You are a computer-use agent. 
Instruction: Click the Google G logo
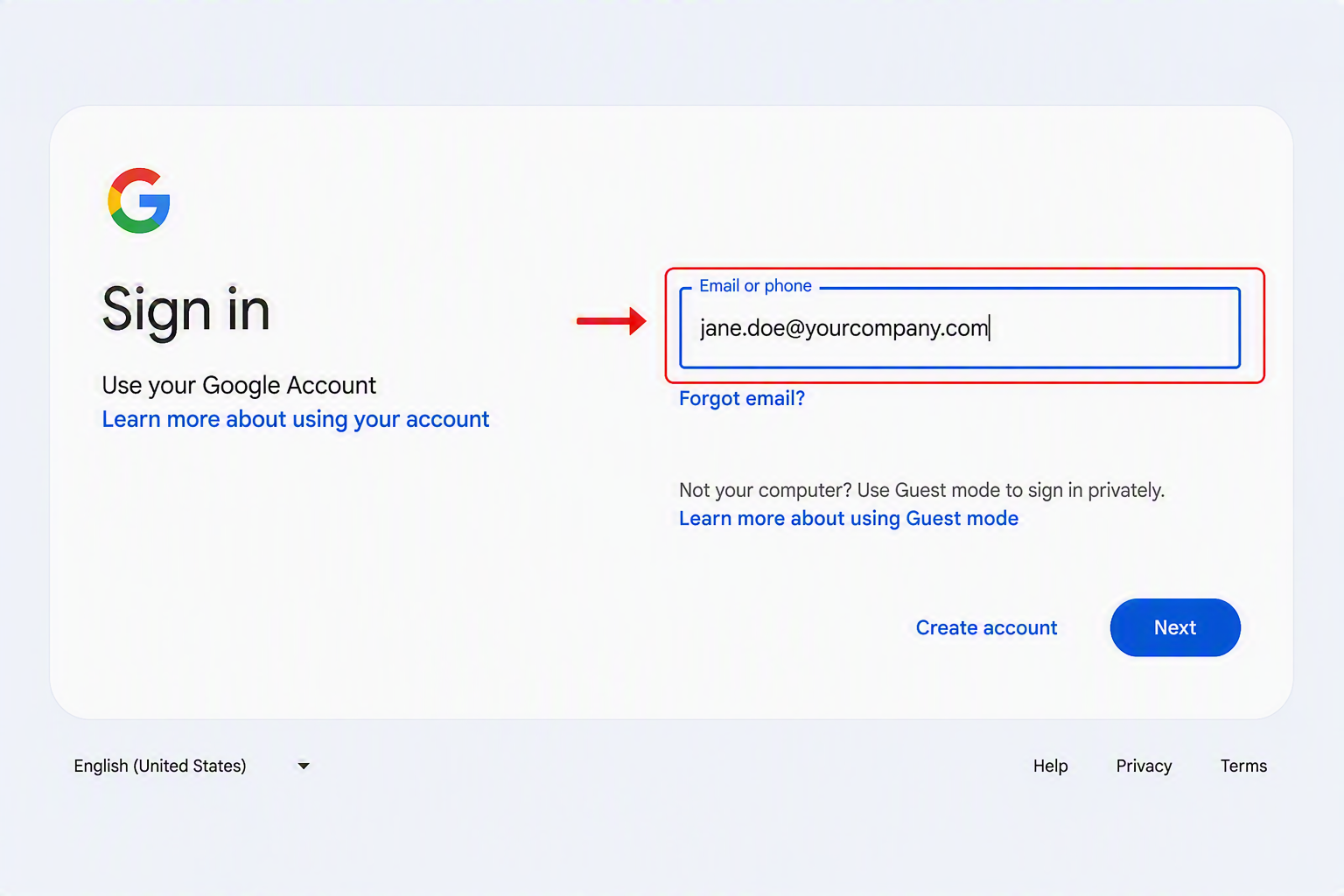coord(139,200)
